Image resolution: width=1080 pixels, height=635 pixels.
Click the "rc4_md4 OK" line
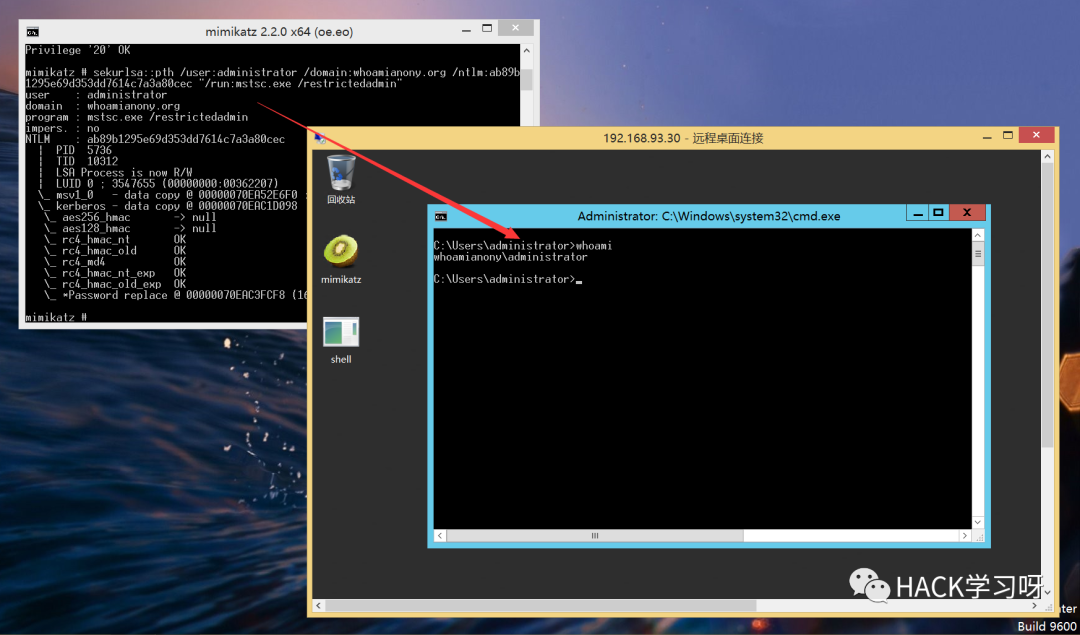coord(115,262)
